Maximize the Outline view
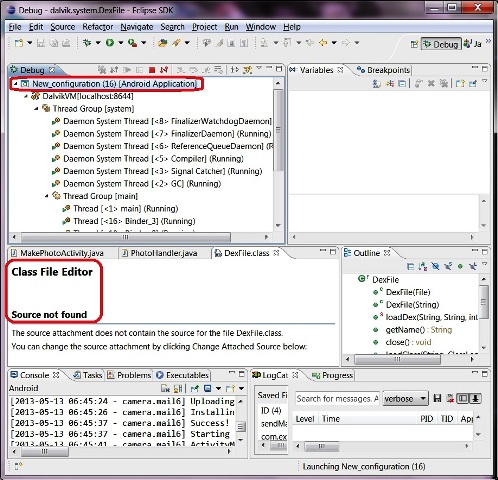 [485, 252]
